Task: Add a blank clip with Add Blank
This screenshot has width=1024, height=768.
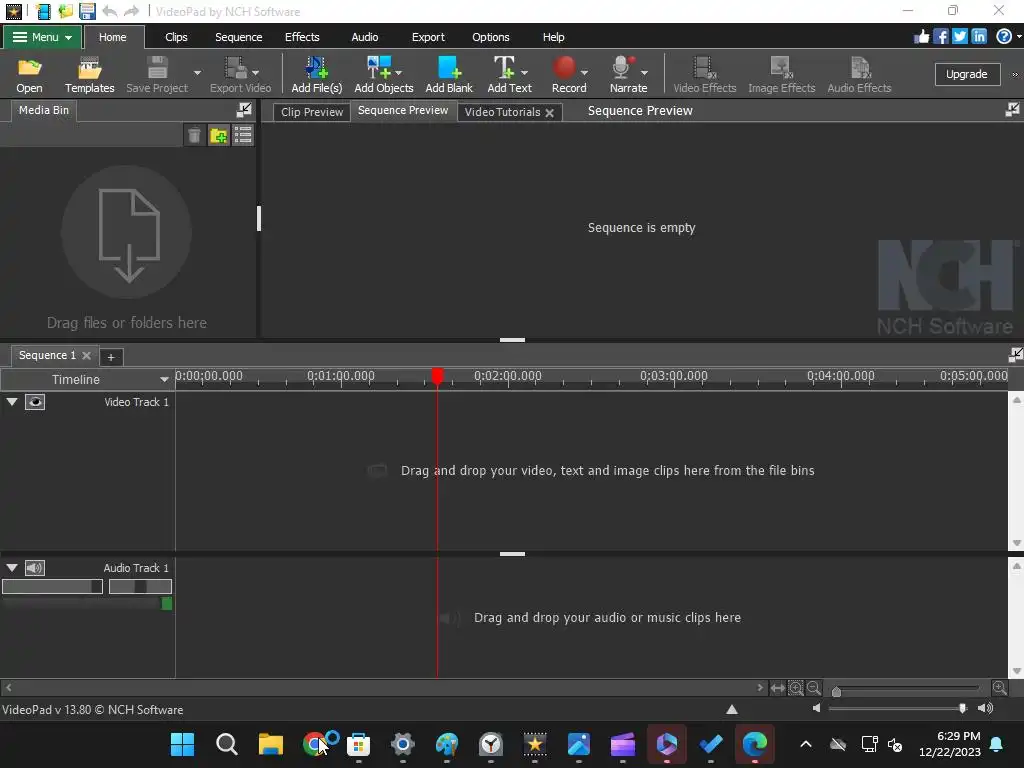Action: [449, 75]
